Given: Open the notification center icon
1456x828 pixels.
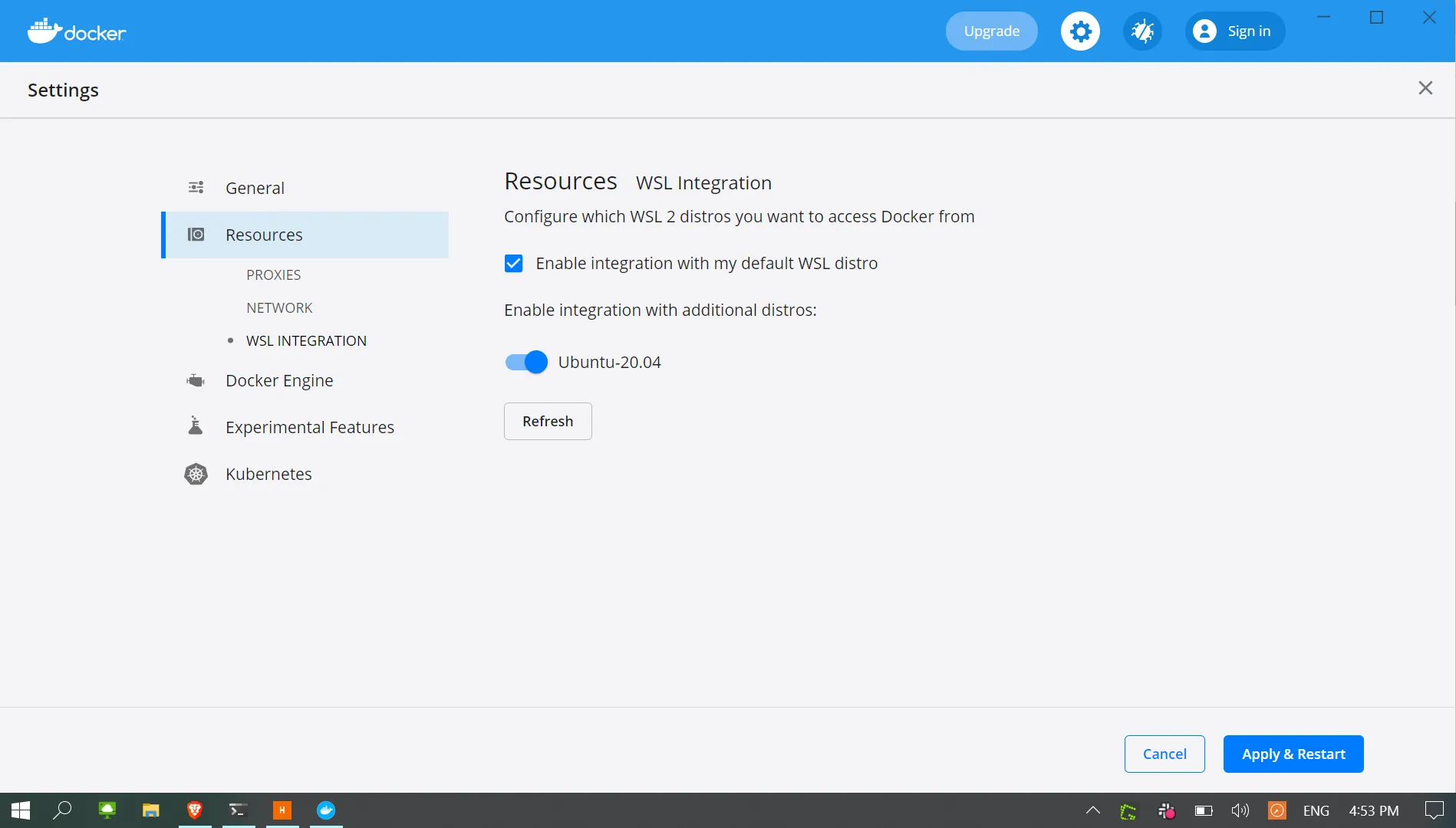Looking at the screenshot, I should 1434,810.
